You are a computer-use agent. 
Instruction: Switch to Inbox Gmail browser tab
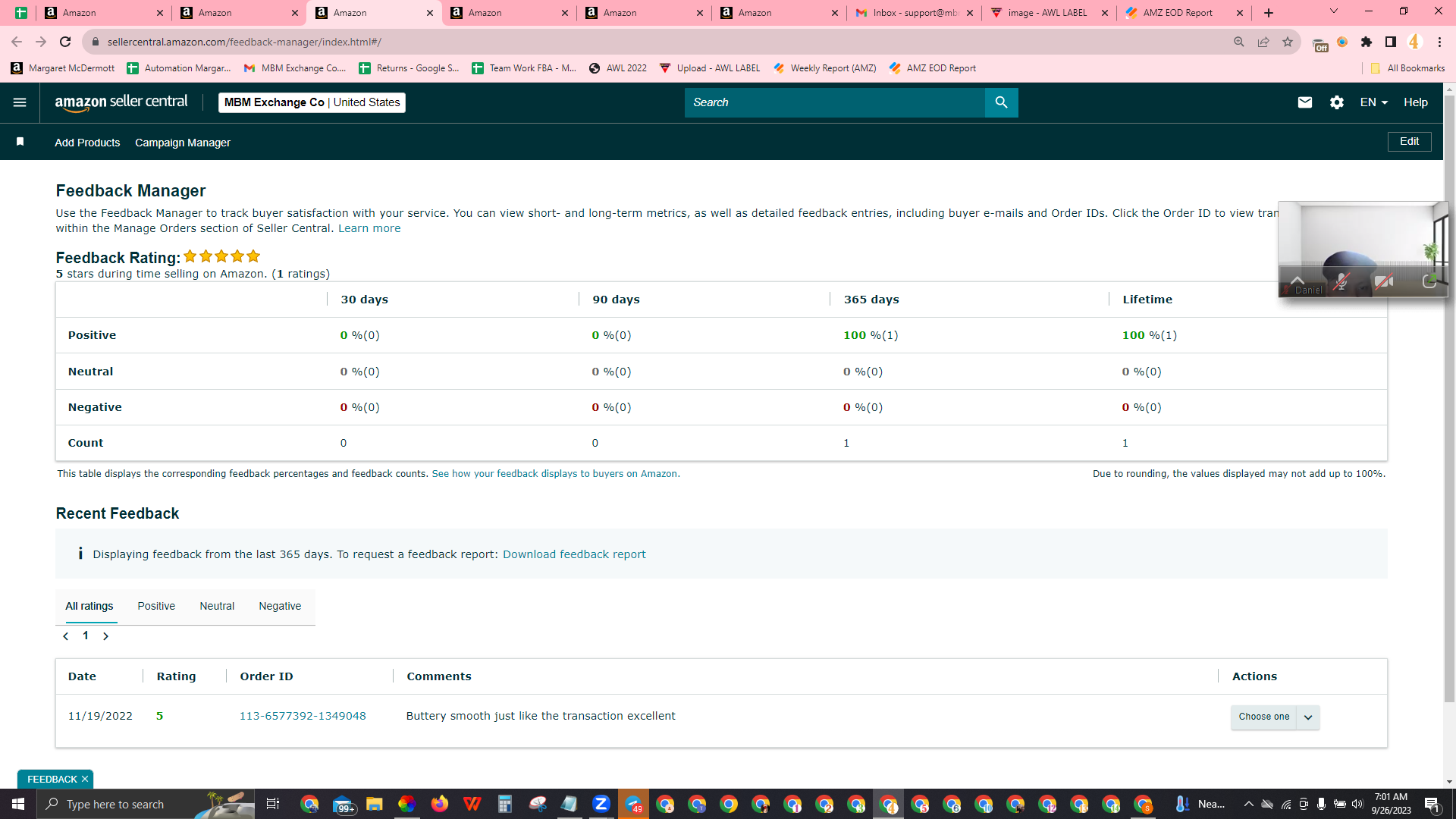point(914,13)
